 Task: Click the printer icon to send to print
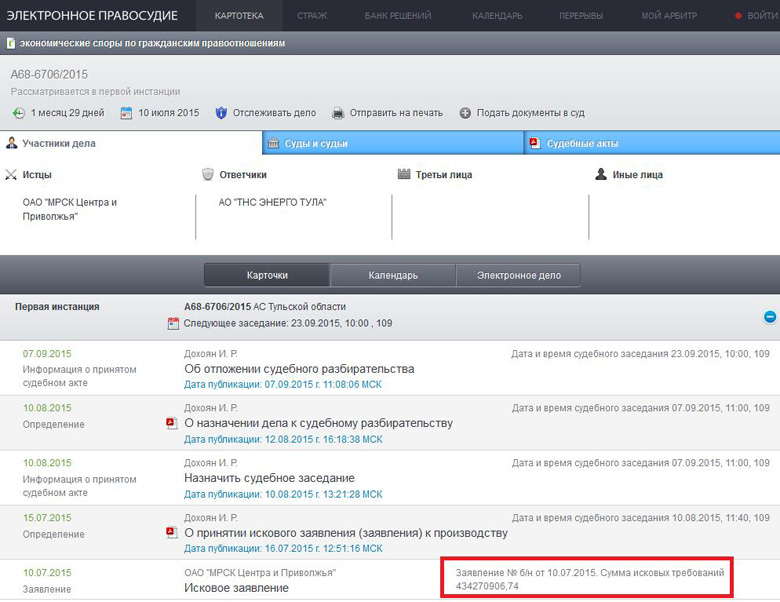338,113
